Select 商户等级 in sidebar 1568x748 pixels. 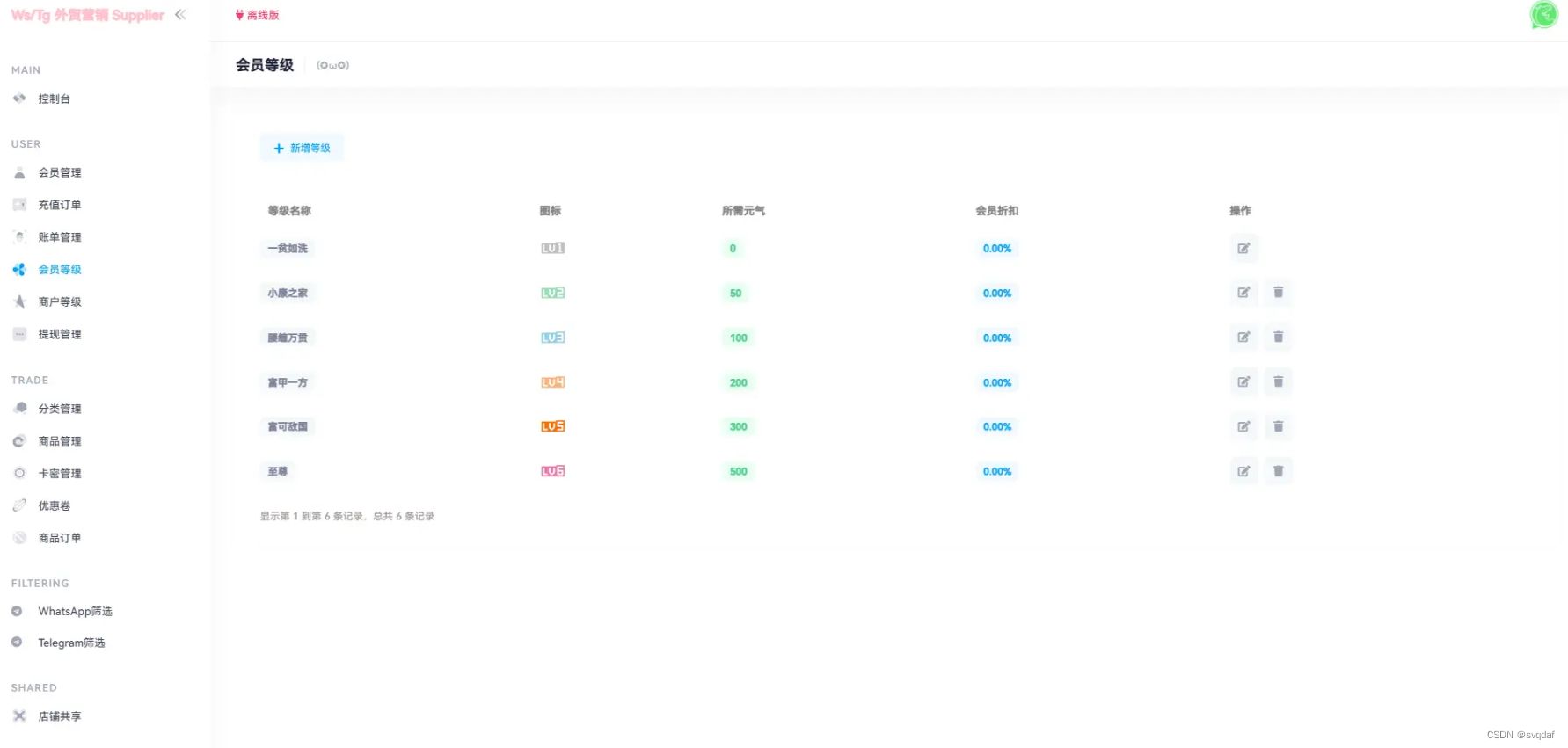[59, 302]
